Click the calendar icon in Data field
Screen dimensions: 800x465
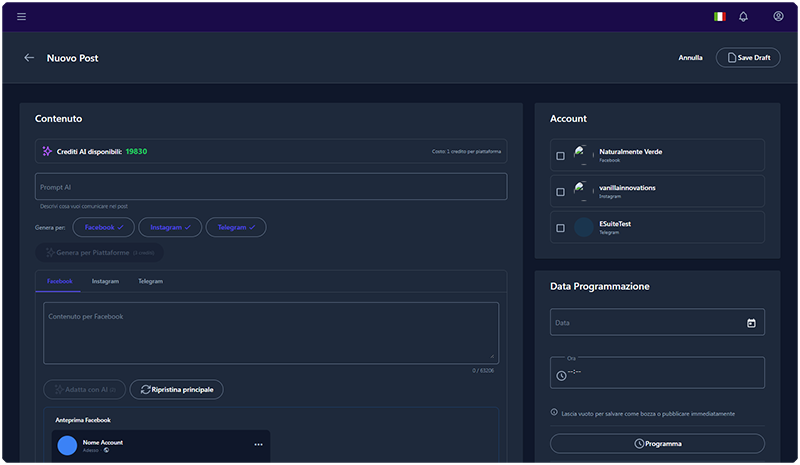(x=751, y=323)
